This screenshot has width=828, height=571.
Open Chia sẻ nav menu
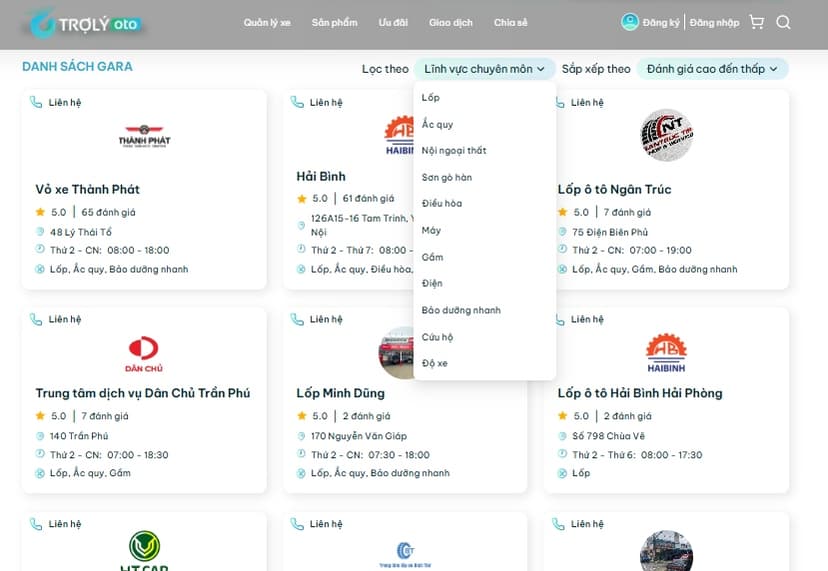click(510, 23)
